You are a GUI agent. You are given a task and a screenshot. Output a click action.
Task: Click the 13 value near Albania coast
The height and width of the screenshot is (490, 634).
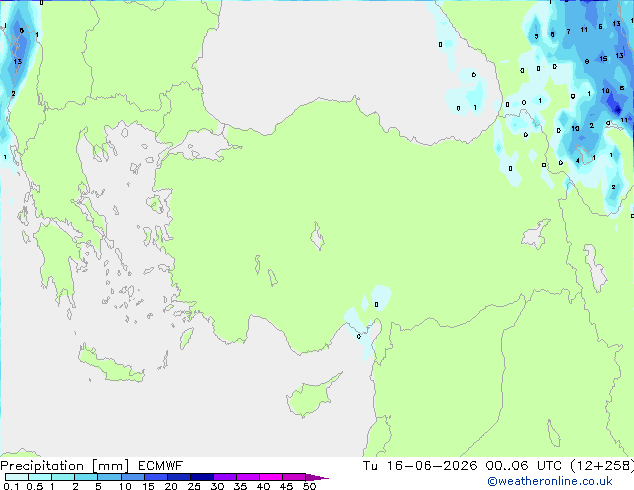[x=17, y=61]
